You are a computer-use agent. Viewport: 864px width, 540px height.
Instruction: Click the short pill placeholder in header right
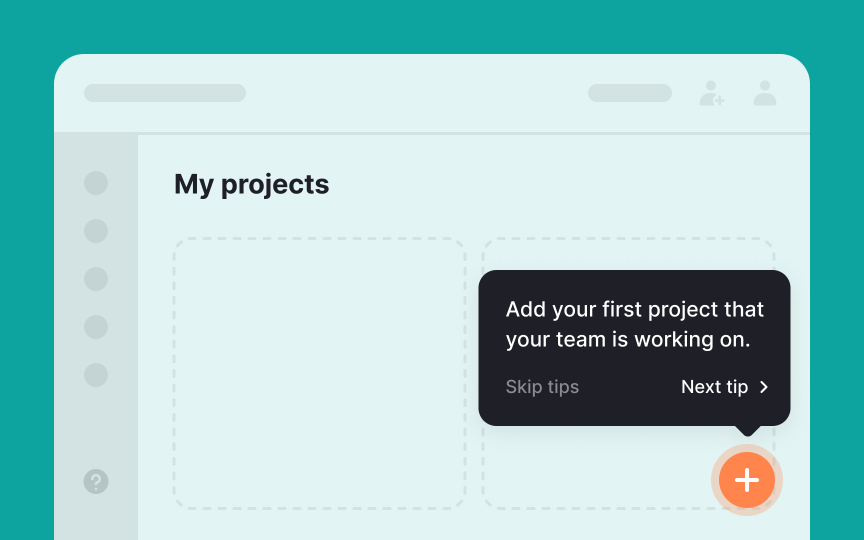[x=630, y=93]
